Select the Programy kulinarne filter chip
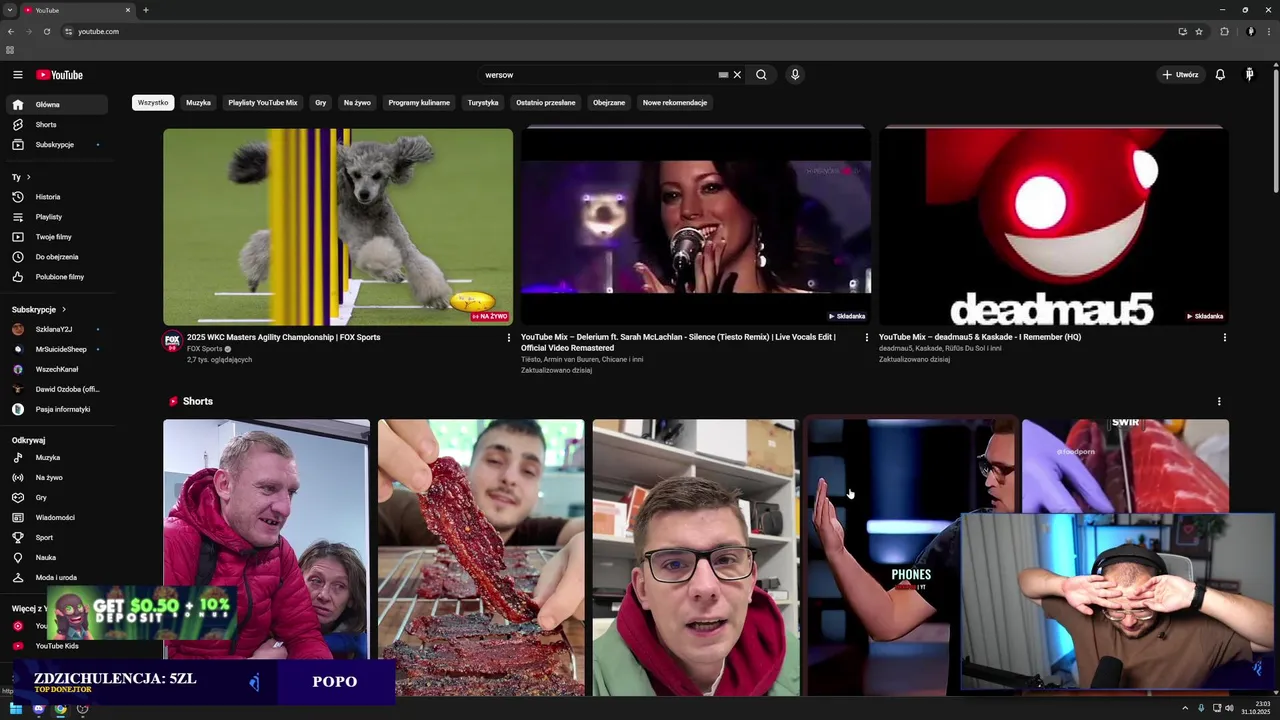Image resolution: width=1280 pixels, height=720 pixels. tap(419, 102)
